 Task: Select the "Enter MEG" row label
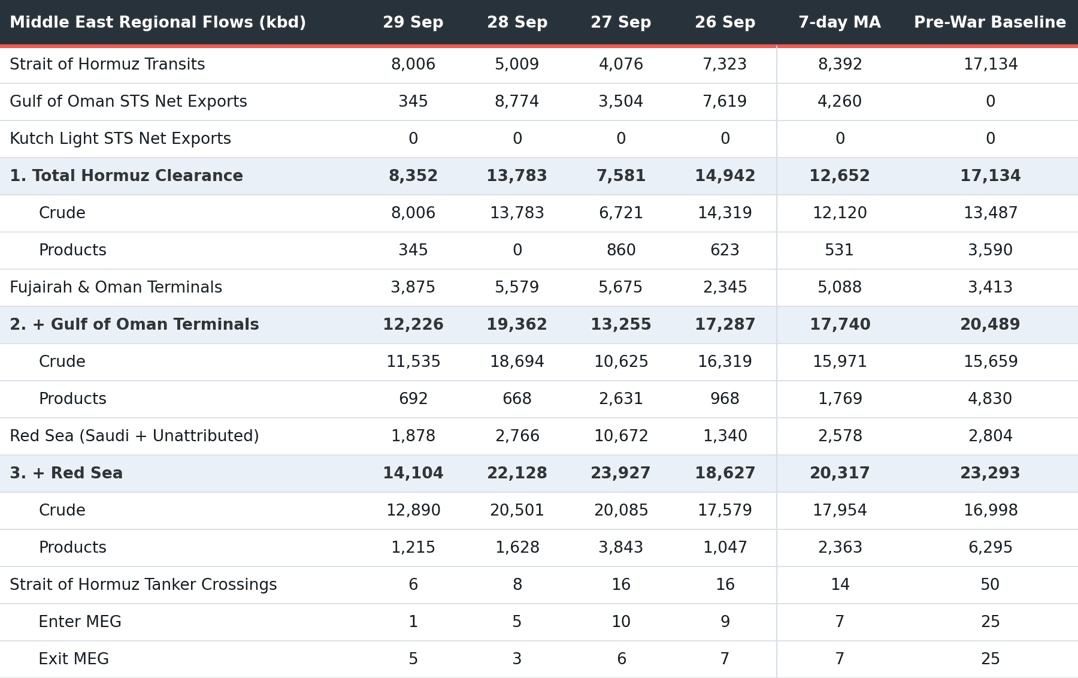click(x=80, y=621)
